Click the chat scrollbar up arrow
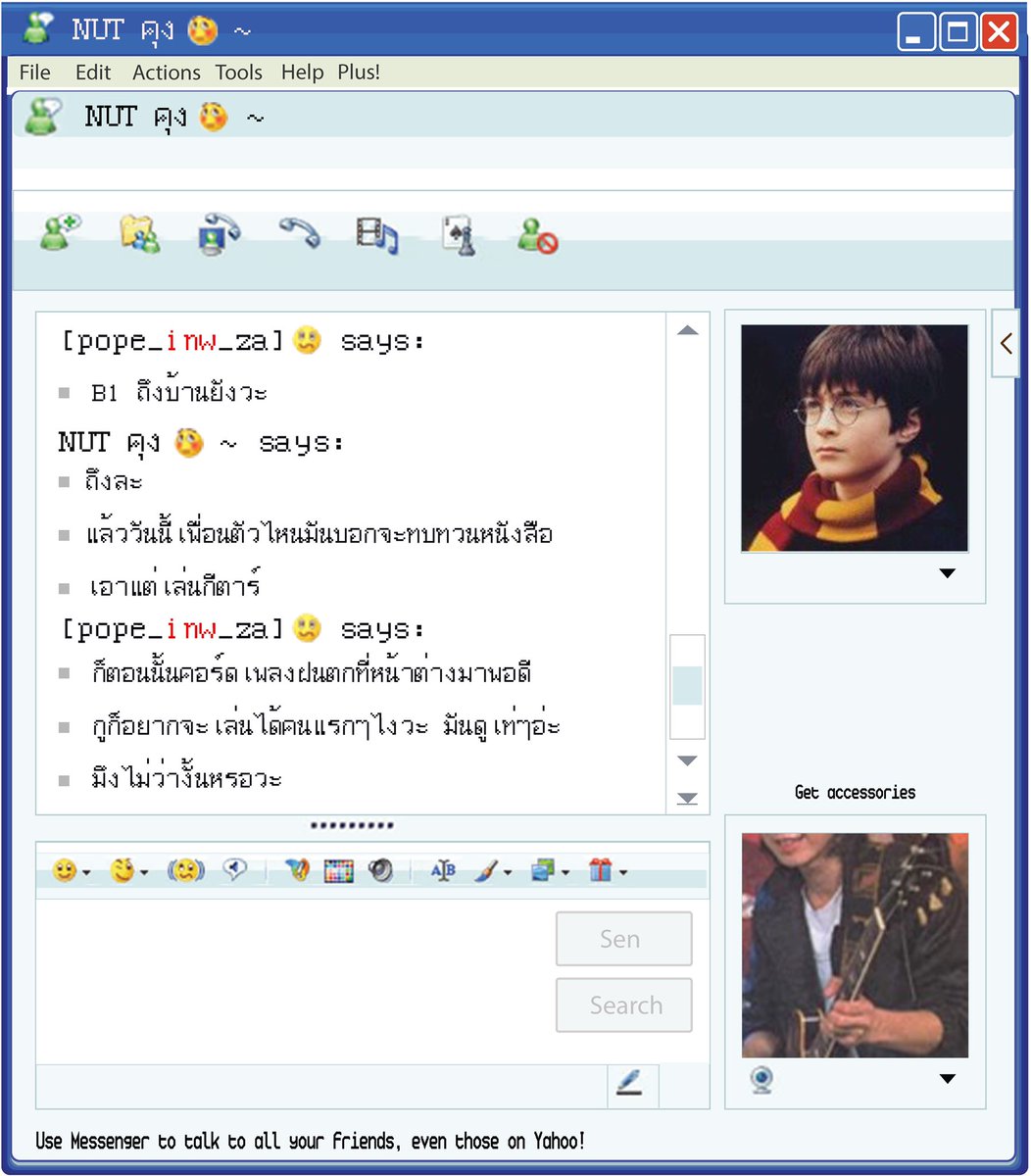This screenshot has height=1176, width=1031. point(688,330)
